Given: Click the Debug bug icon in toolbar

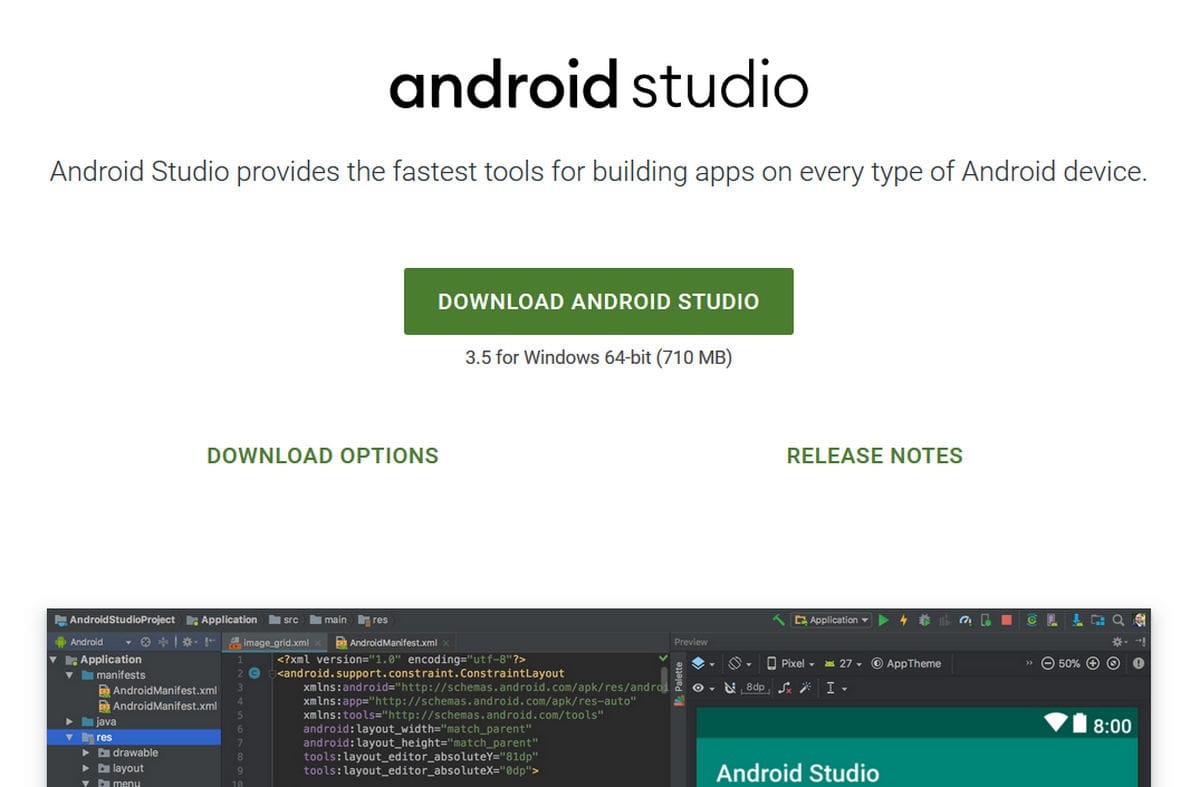Looking at the screenshot, I should [x=924, y=620].
